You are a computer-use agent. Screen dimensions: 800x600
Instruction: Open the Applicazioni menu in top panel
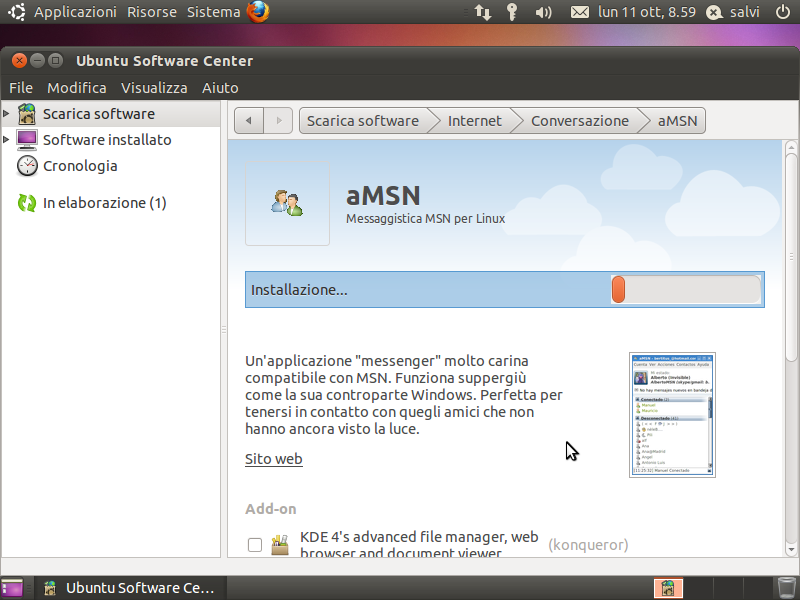point(75,12)
